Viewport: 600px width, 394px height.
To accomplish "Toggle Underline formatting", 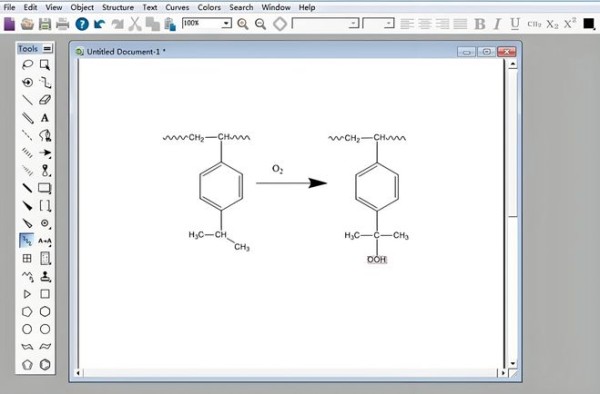I will 515,24.
